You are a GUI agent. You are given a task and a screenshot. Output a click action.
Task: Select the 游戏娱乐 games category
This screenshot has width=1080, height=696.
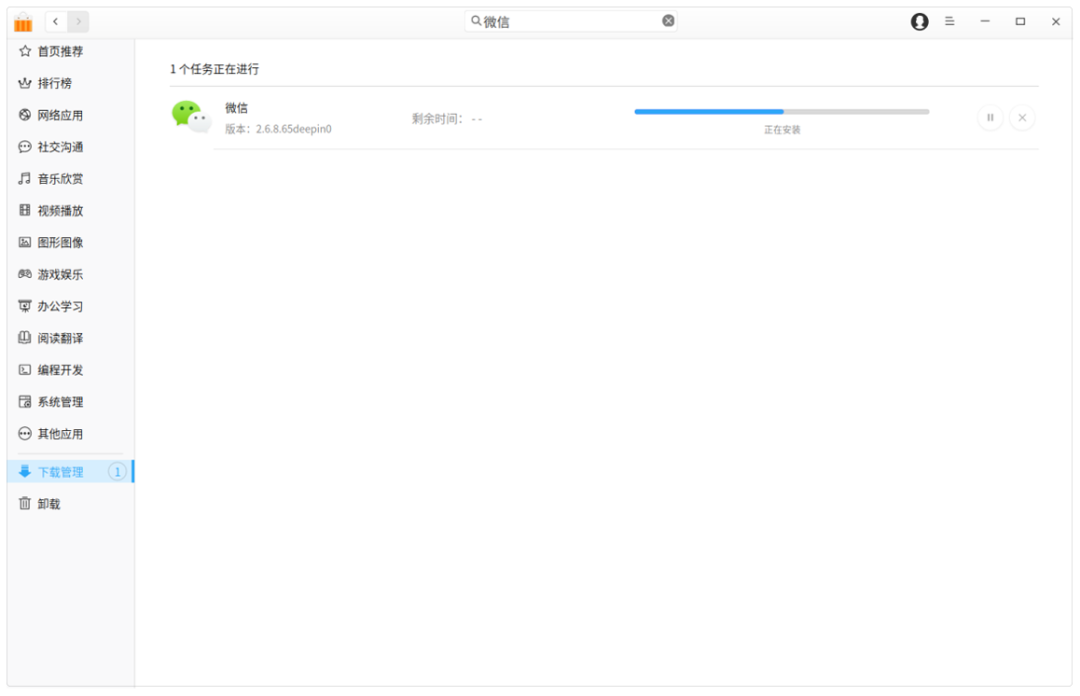[x=55, y=274]
